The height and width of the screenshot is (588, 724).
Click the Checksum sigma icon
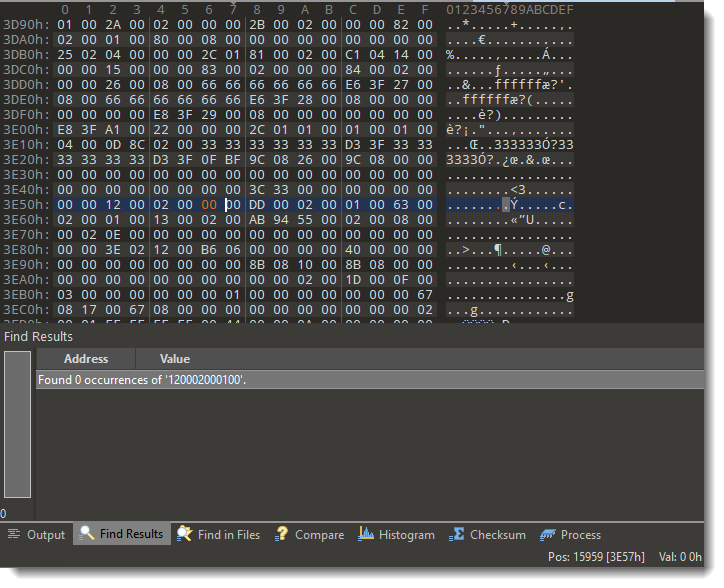[457, 534]
